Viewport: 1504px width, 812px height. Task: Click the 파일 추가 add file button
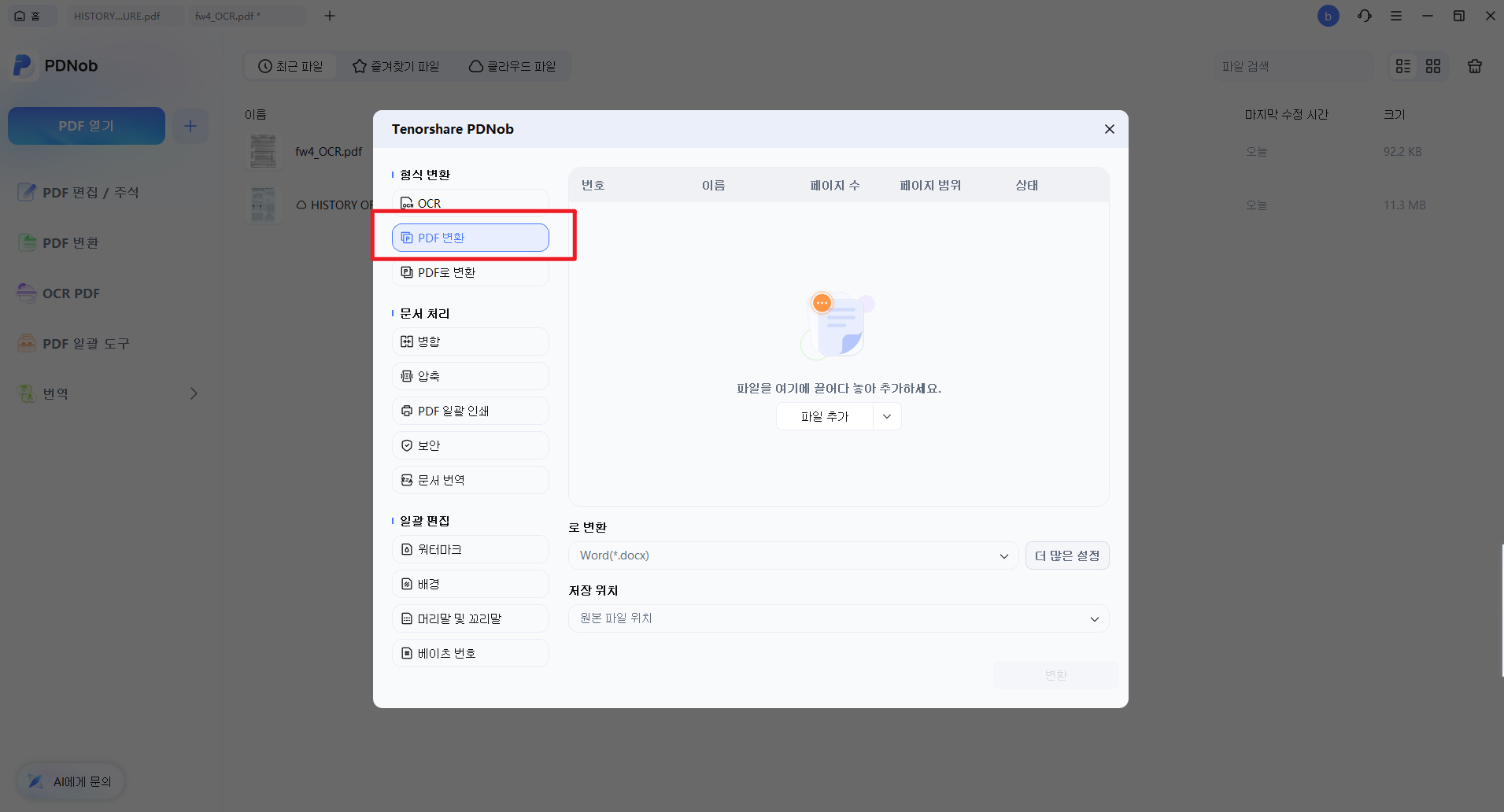pos(825,416)
